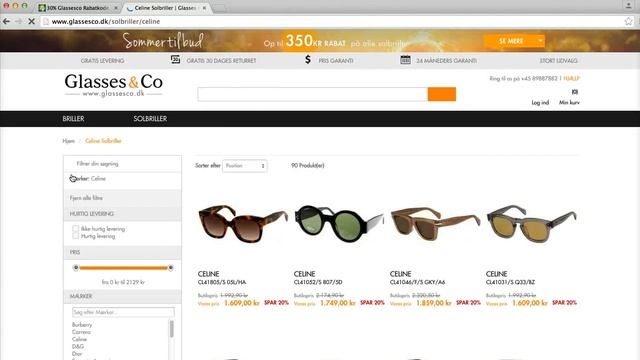Click price 1.749,00 kr

[x=338, y=303]
